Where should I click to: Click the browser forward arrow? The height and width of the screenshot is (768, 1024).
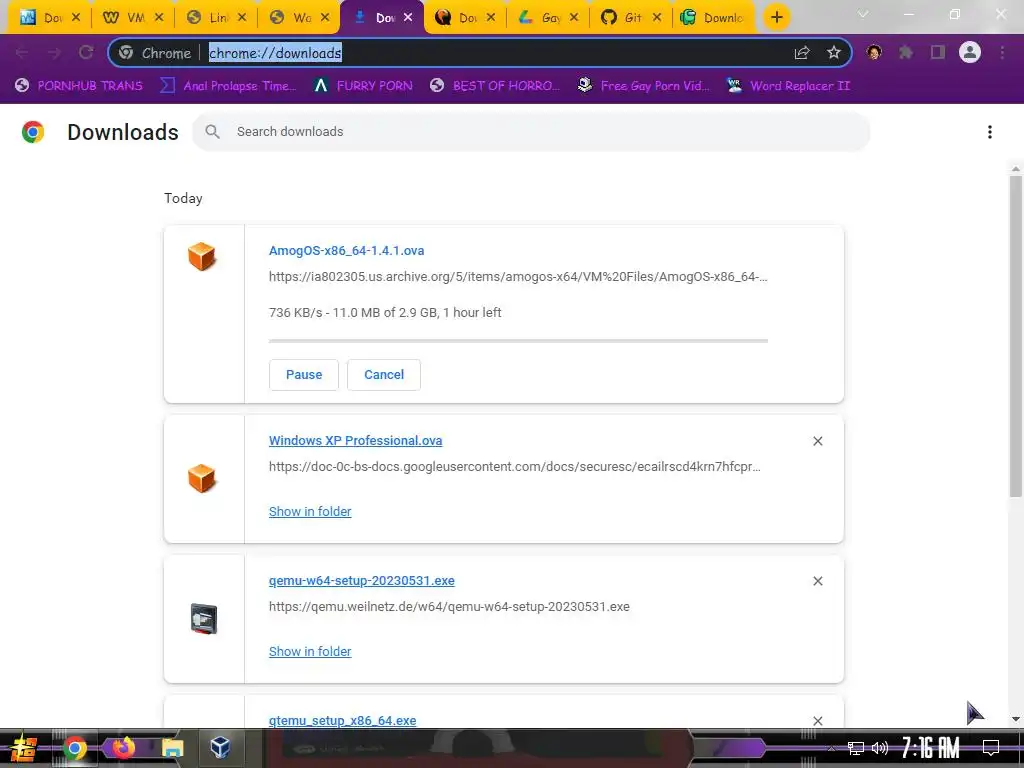click(x=54, y=53)
